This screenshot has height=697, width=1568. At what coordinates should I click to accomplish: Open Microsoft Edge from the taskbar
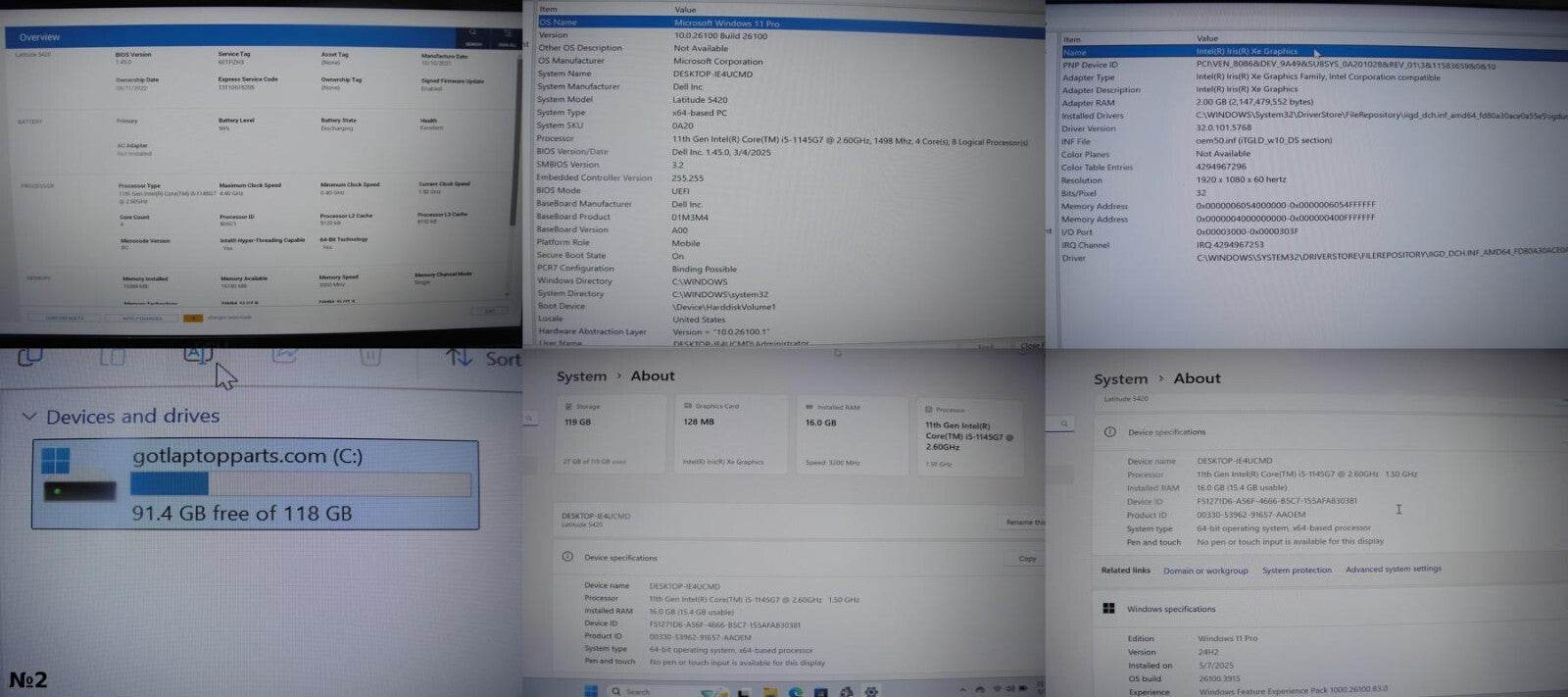(795, 691)
